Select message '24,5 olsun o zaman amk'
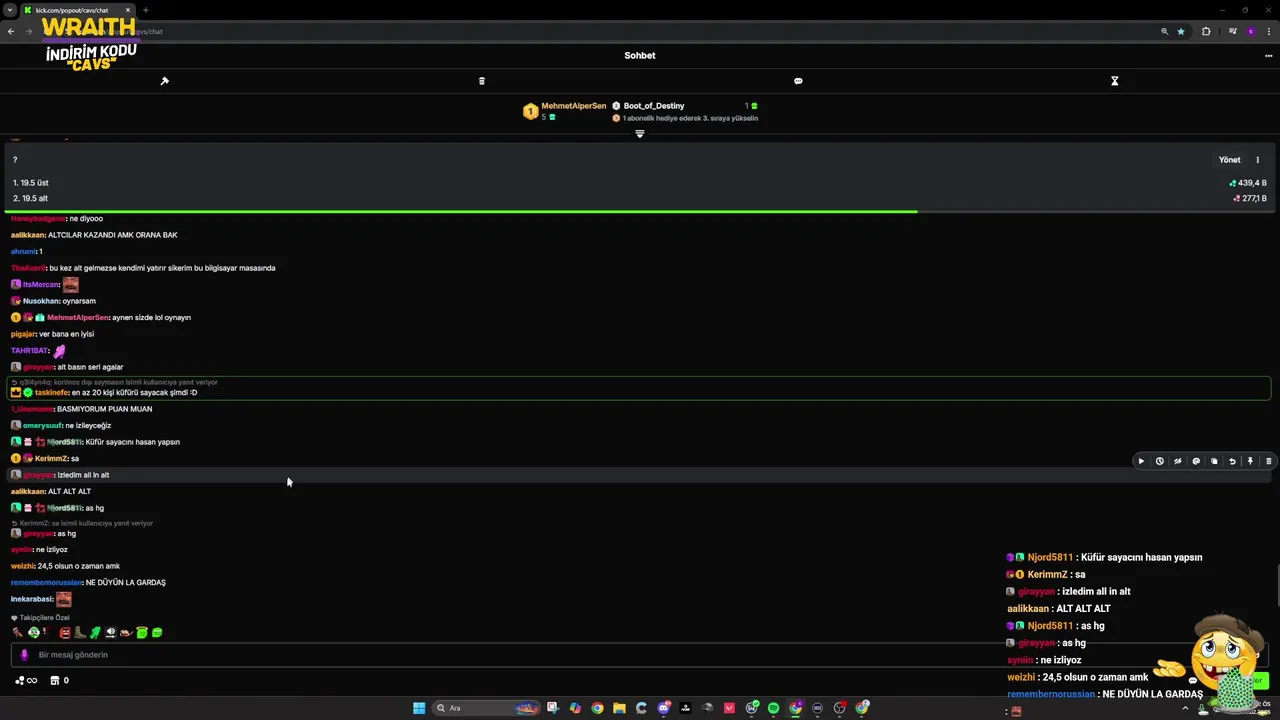 (x=78, y=566)
